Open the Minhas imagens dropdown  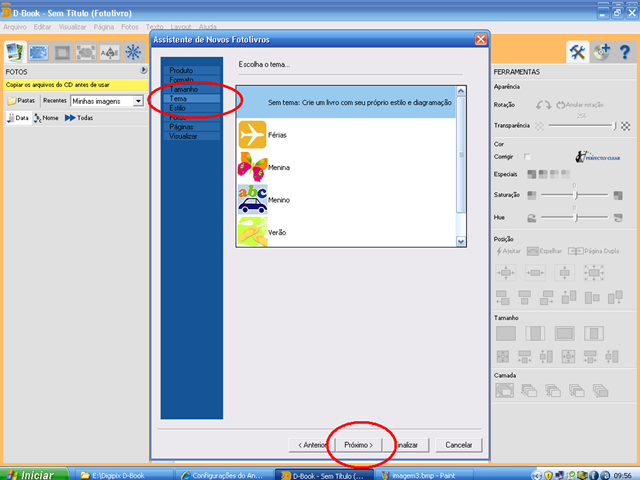pyautogui.click(x=138, y=101)
